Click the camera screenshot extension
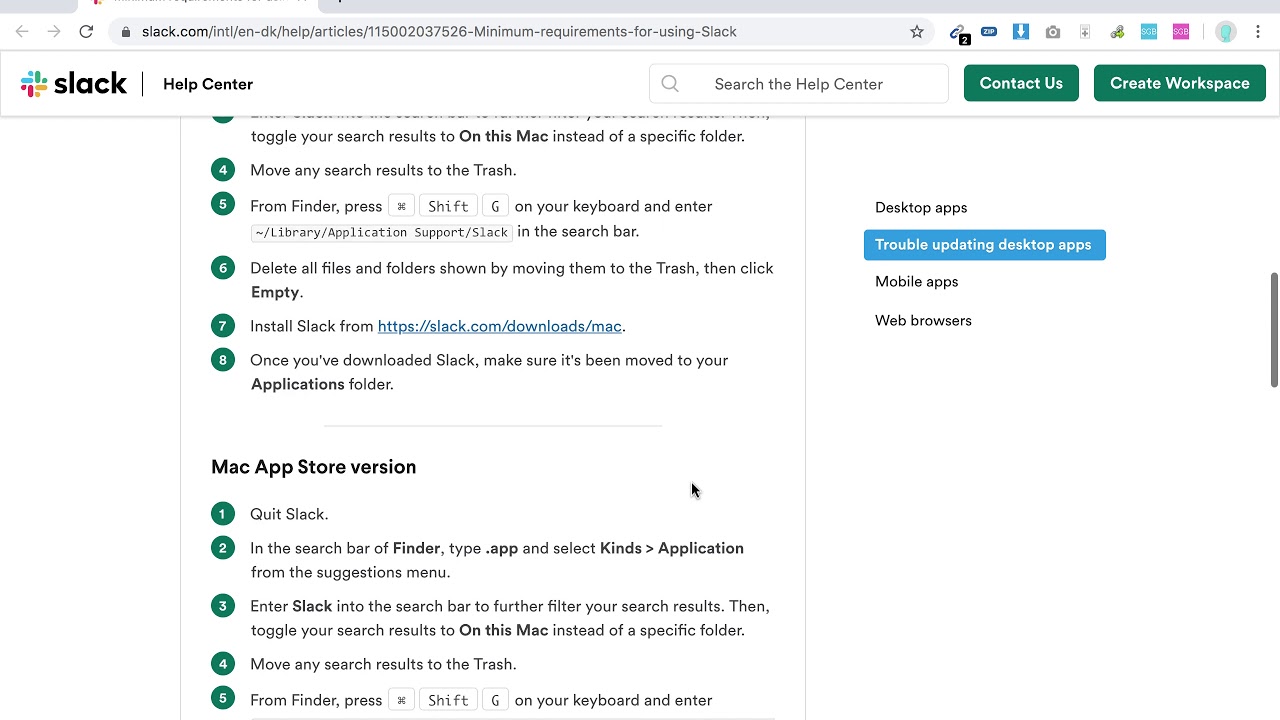 (1053, 32)
